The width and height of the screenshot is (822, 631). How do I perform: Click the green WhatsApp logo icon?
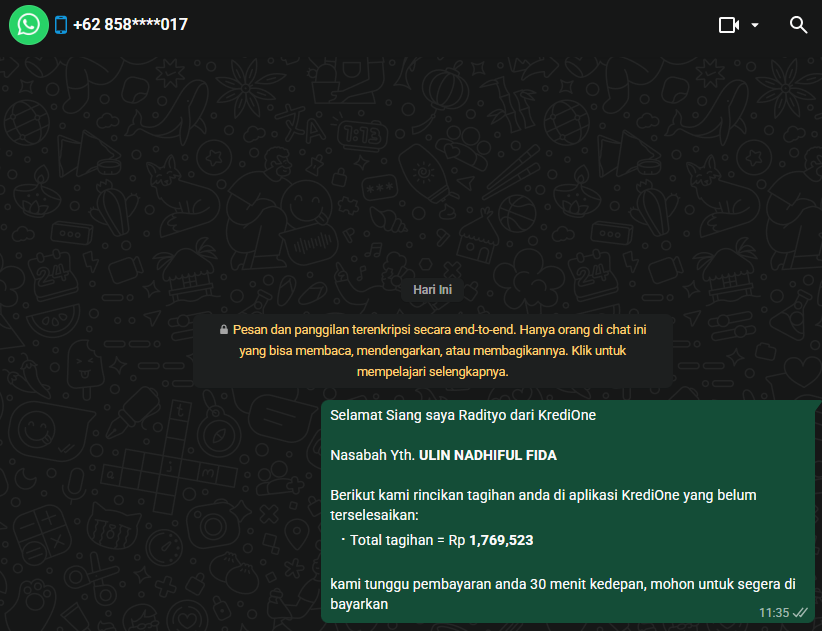(29, 25)
